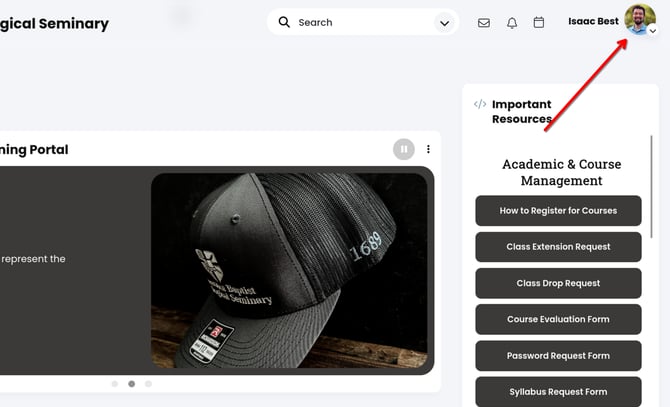The height and width of the screenshot is (407, 670).
Task: Expand the user menu arrow under the avatar
Action: pos(653,31)
